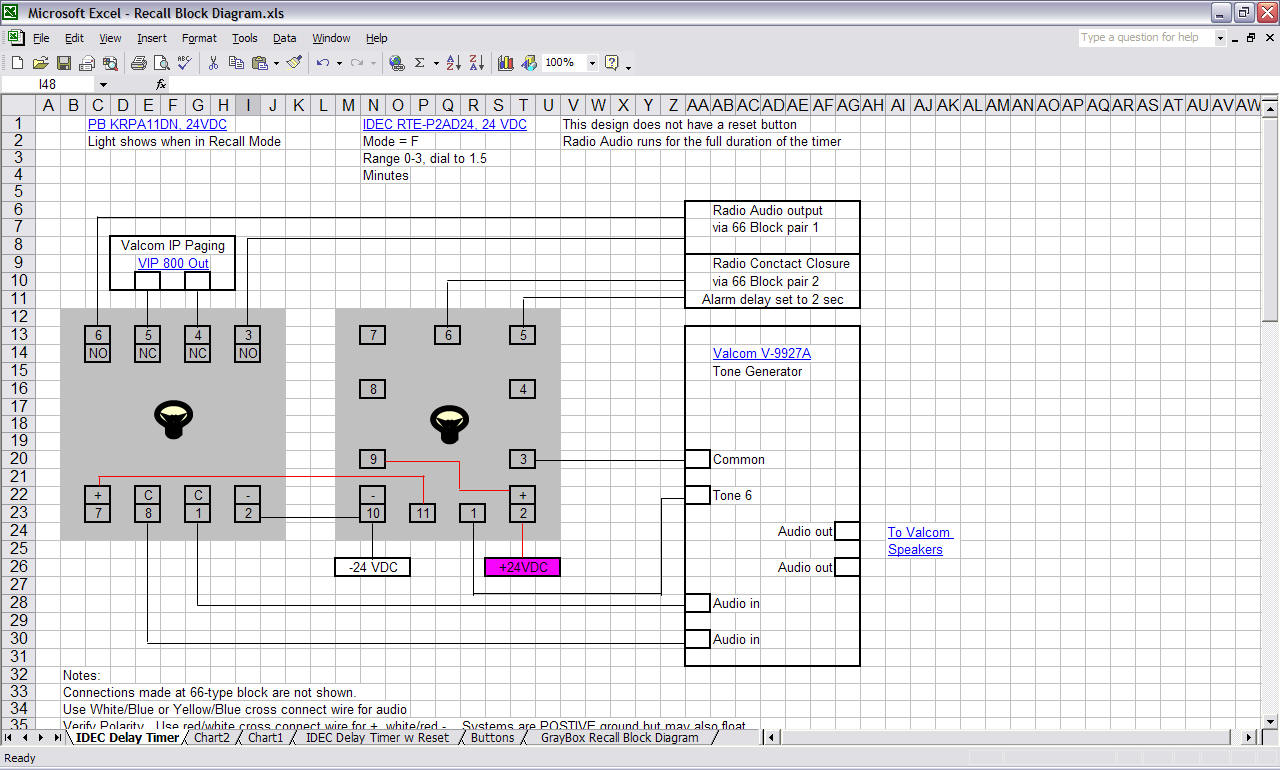Click the Type a question for help field

(x=1145, y=38)
